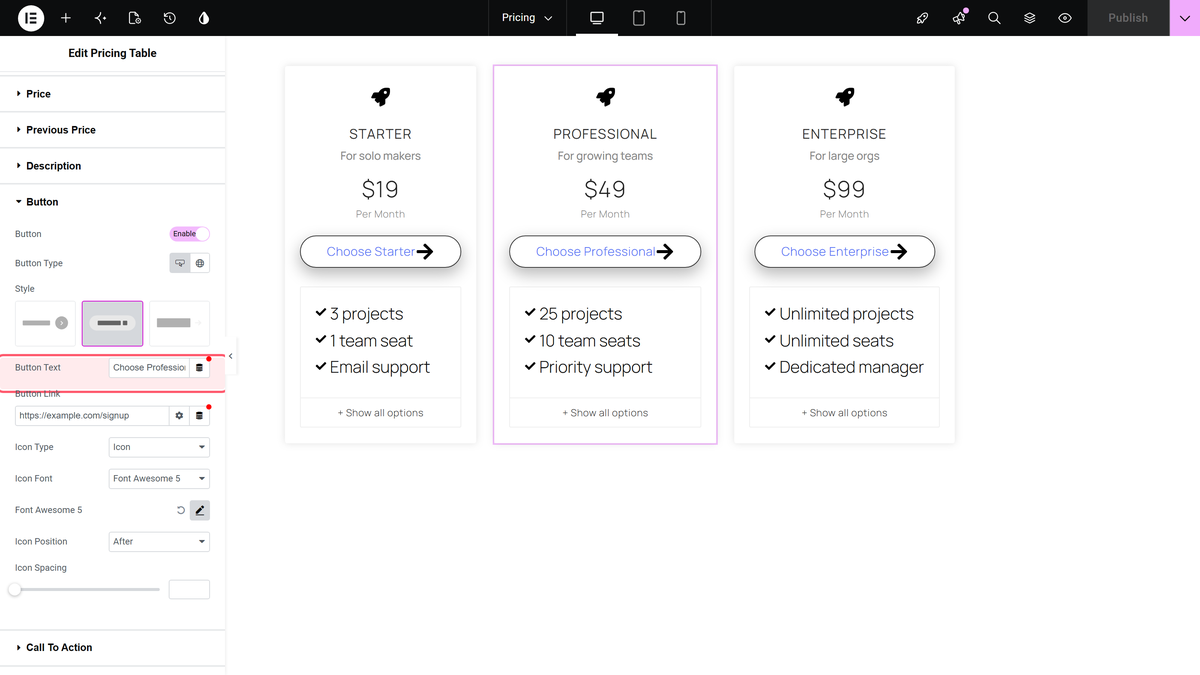The width and height of the screenshot is (1200, 675).
Task: Switch to mobile device view
Action: (681, 18)
